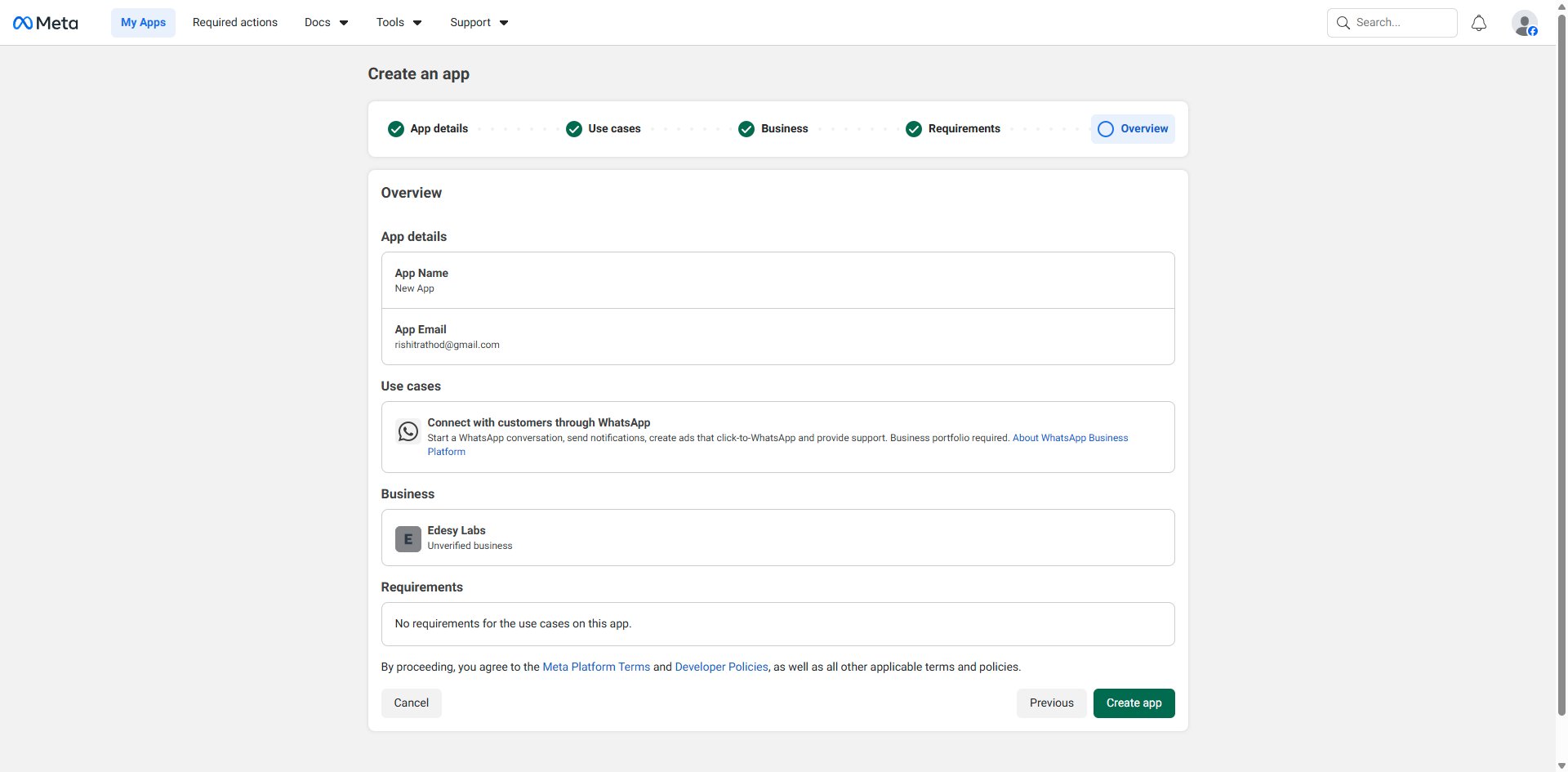1568x772 pixels.
Task: Click 'Connect with customers through WhatsApp' title
Action: pyautogui.click(x=539, y=423)
